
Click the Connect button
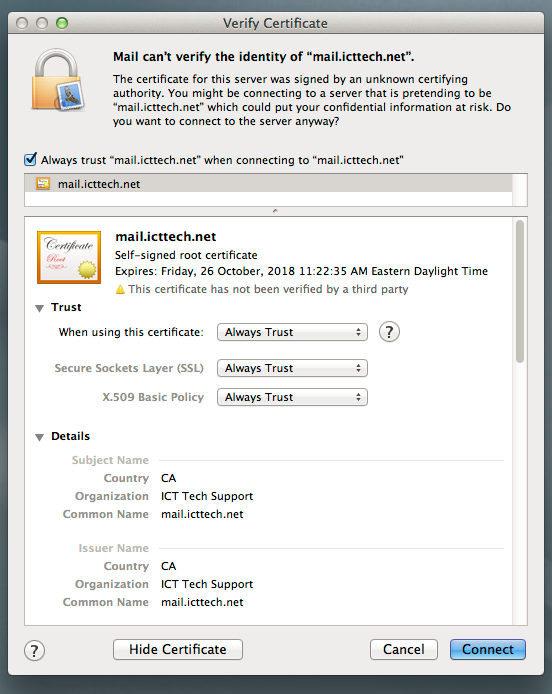[488, 649]
